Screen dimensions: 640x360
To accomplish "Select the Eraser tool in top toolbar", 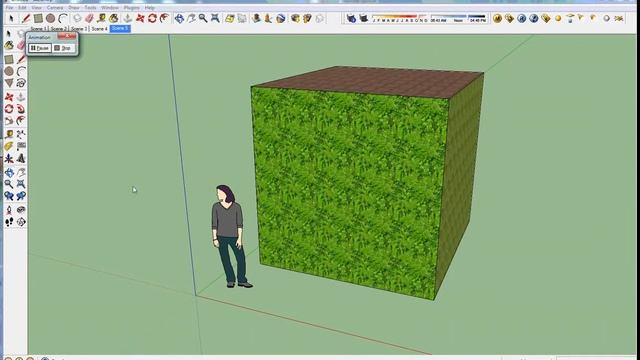I will (89, 18).
